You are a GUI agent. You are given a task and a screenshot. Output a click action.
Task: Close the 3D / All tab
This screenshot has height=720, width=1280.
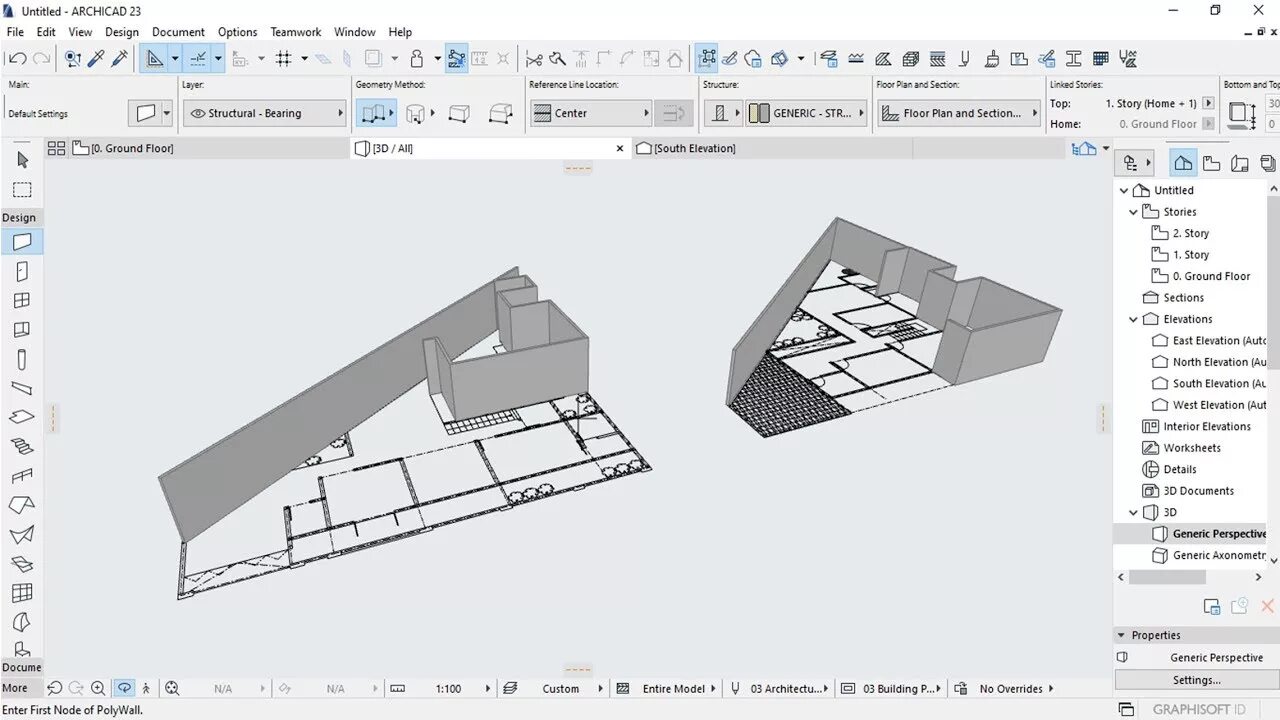[620, 149]
